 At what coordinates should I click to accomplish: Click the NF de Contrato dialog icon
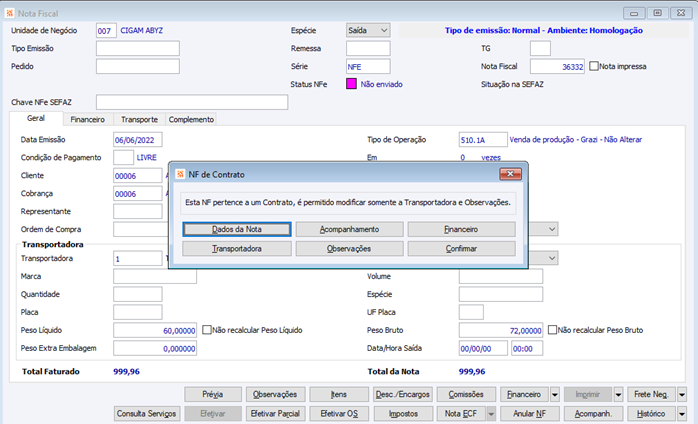coord(180,174)
